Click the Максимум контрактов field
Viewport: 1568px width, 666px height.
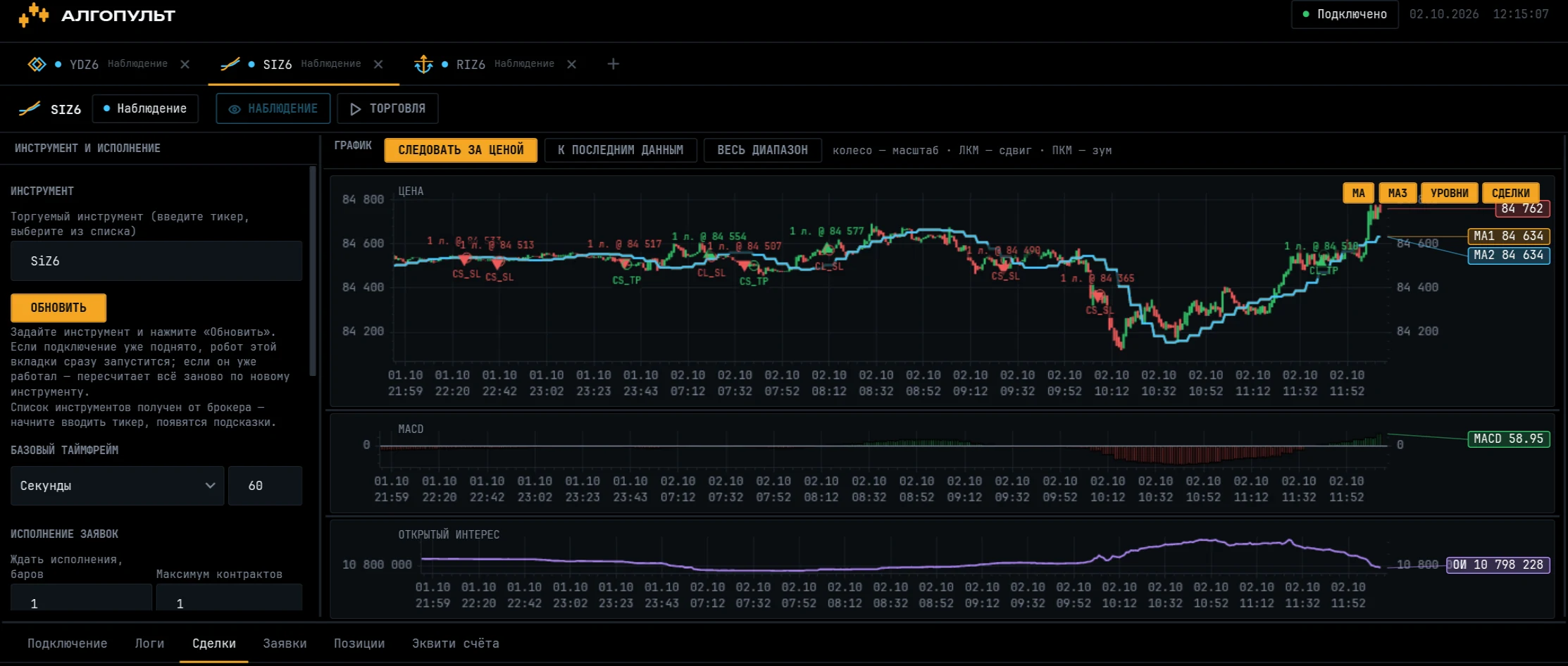pyautogui.click(x=229, y=598)
